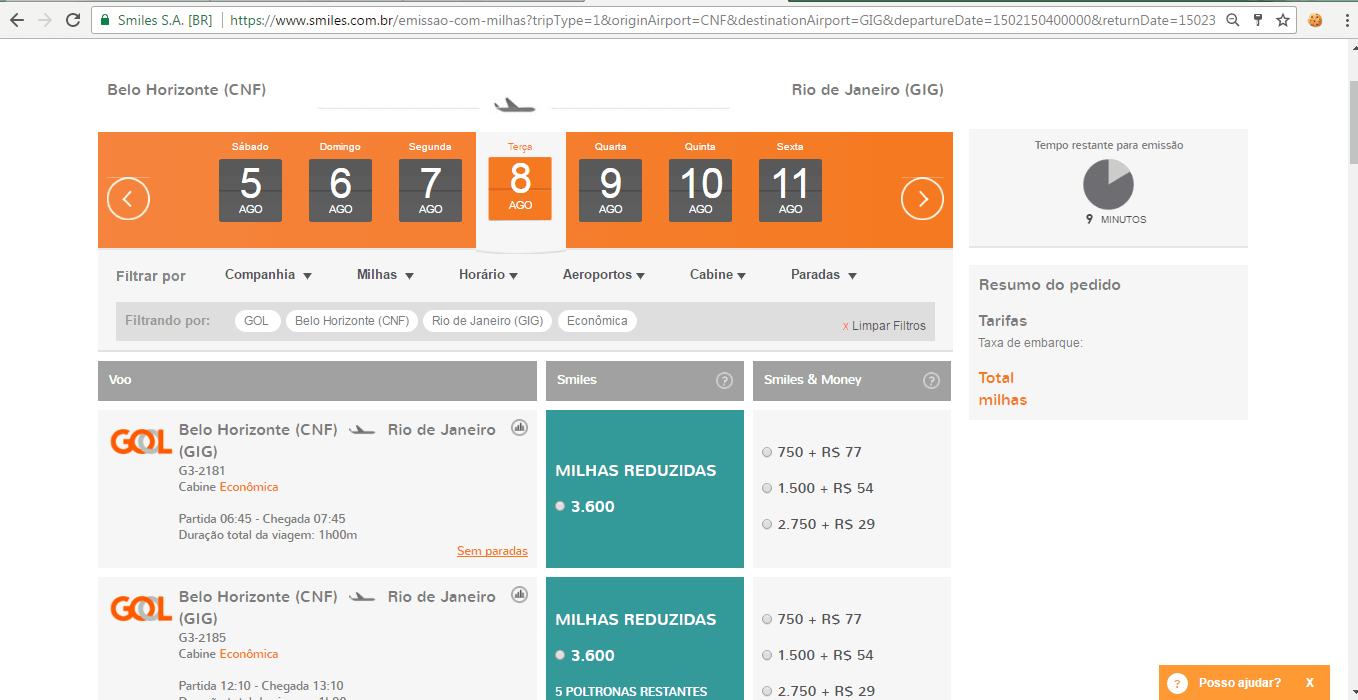Show previous dates with left arrow circle

click(128, 198)
